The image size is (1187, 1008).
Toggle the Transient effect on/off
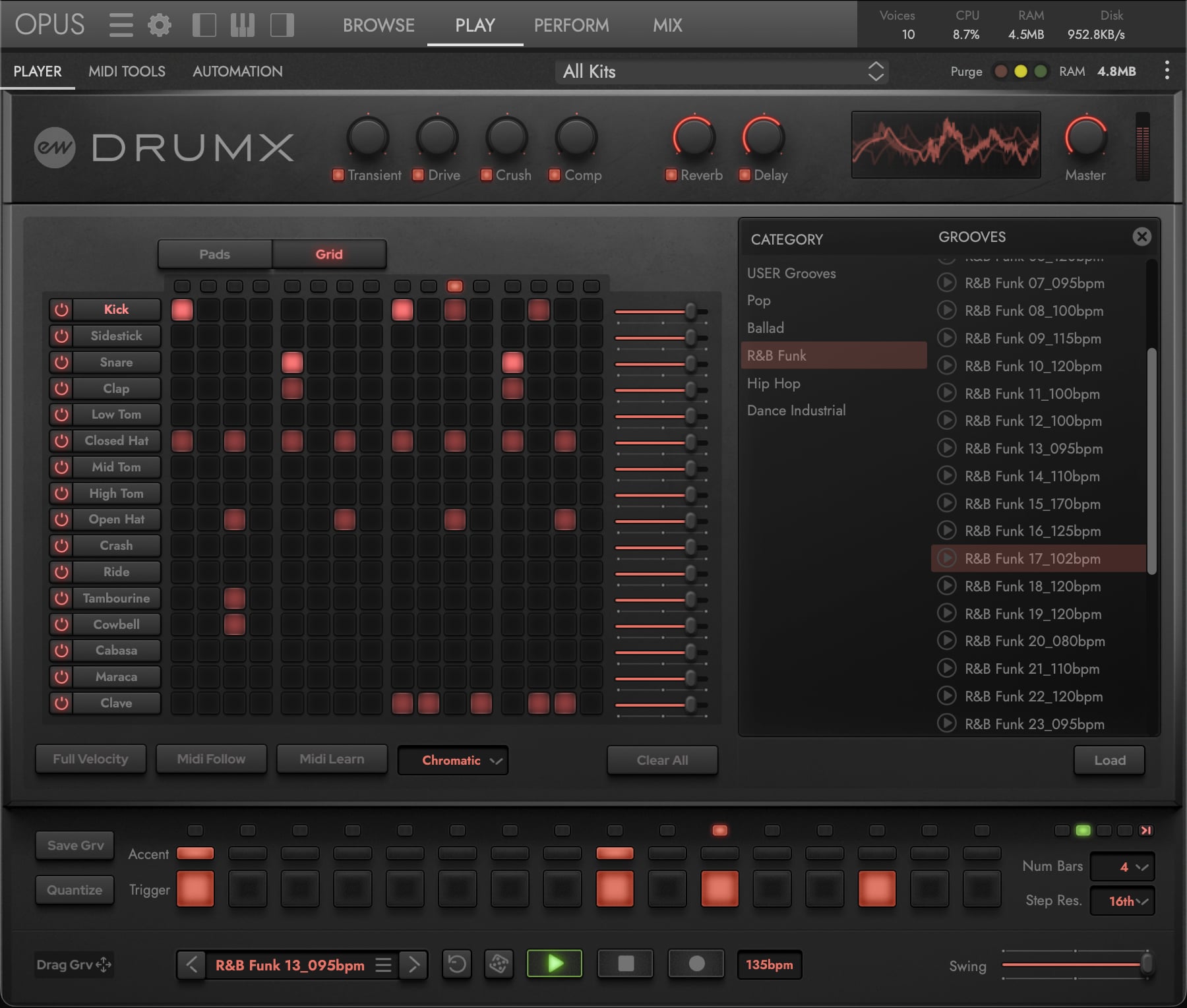338,175
